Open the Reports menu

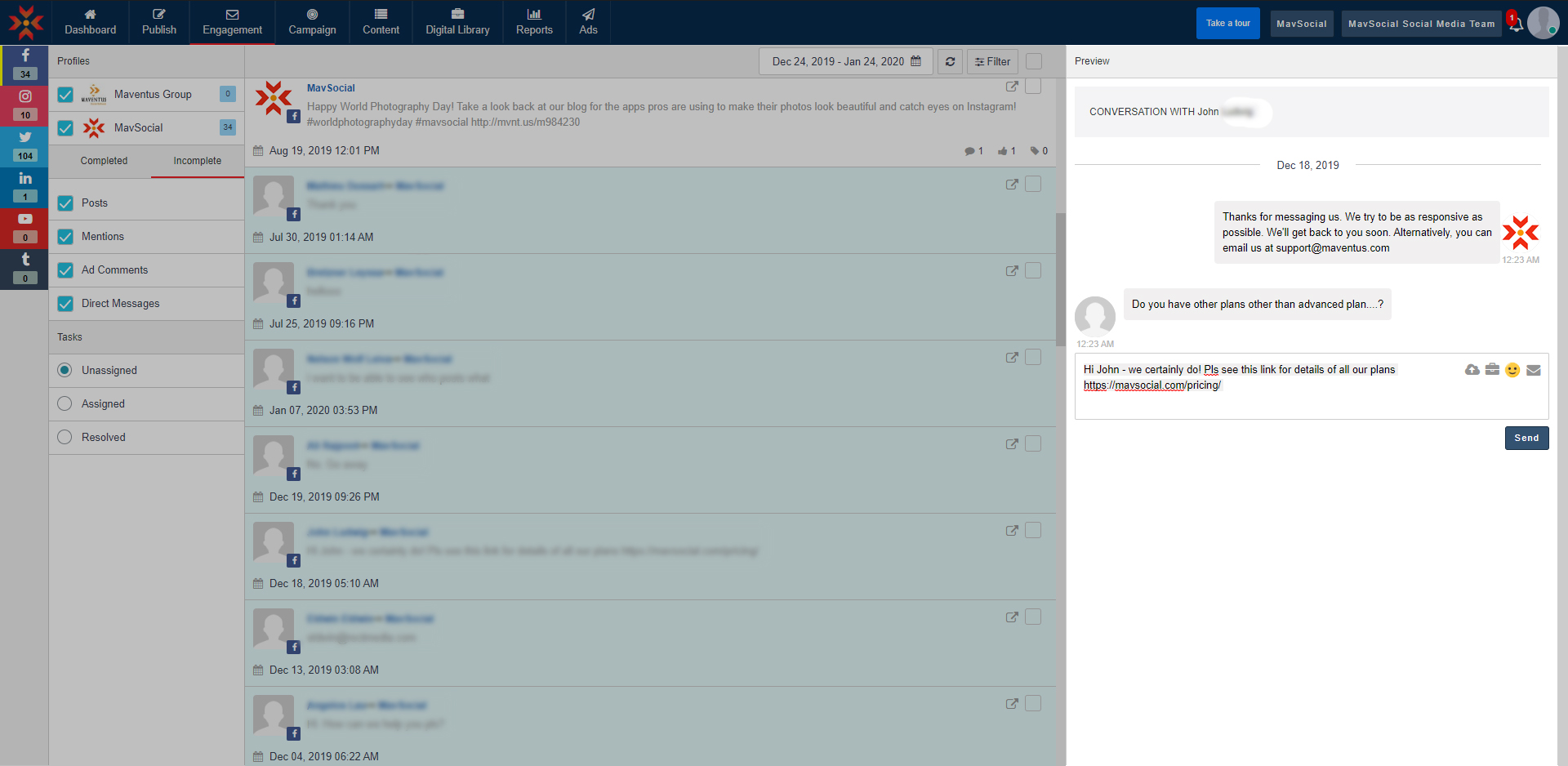coord(534,22)
